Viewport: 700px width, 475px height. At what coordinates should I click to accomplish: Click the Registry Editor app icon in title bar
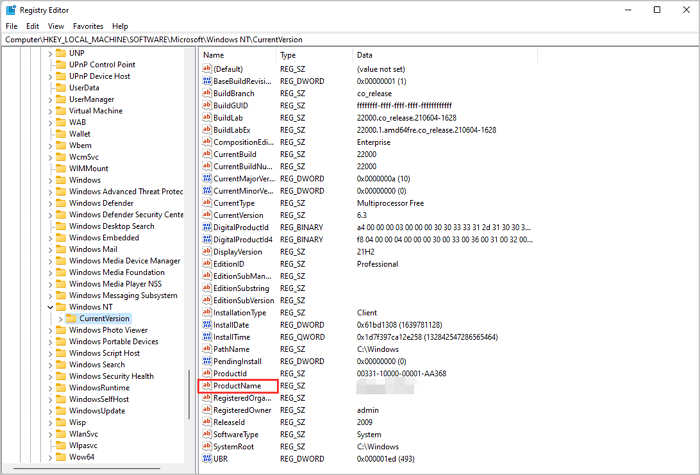point(11,9)
